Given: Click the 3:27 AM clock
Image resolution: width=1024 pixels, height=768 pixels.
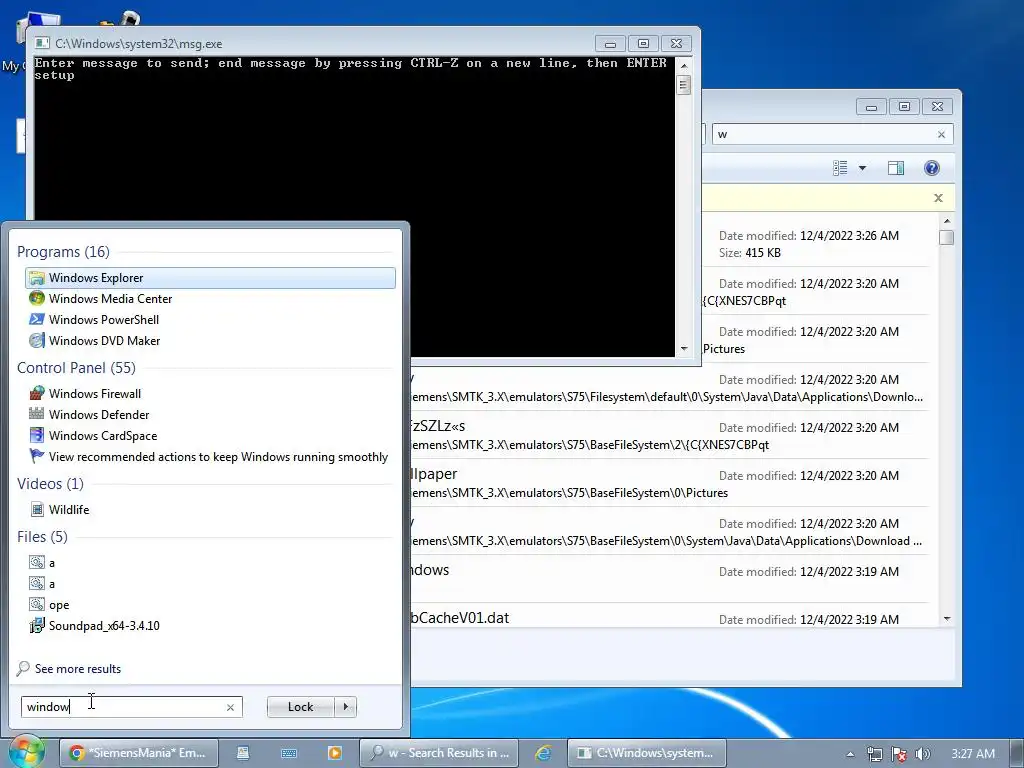Looking at the screenshot, I should pyautogui.click(x=973, y=754).
